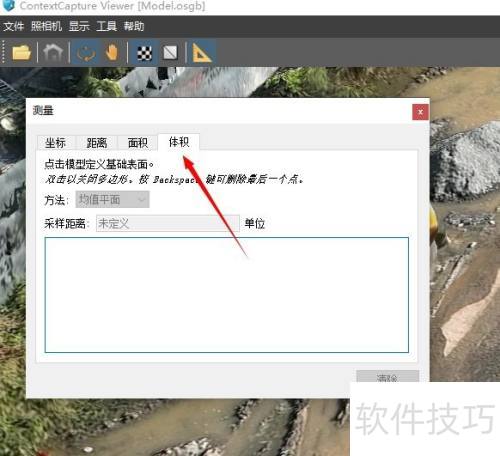
Task: Click the triangle ruler measure tool
Action: point(201,53)
